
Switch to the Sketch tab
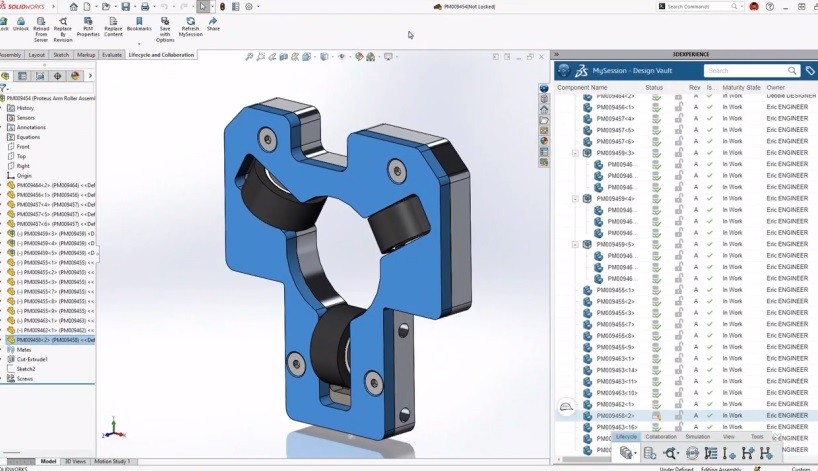(x=61, y=55)
